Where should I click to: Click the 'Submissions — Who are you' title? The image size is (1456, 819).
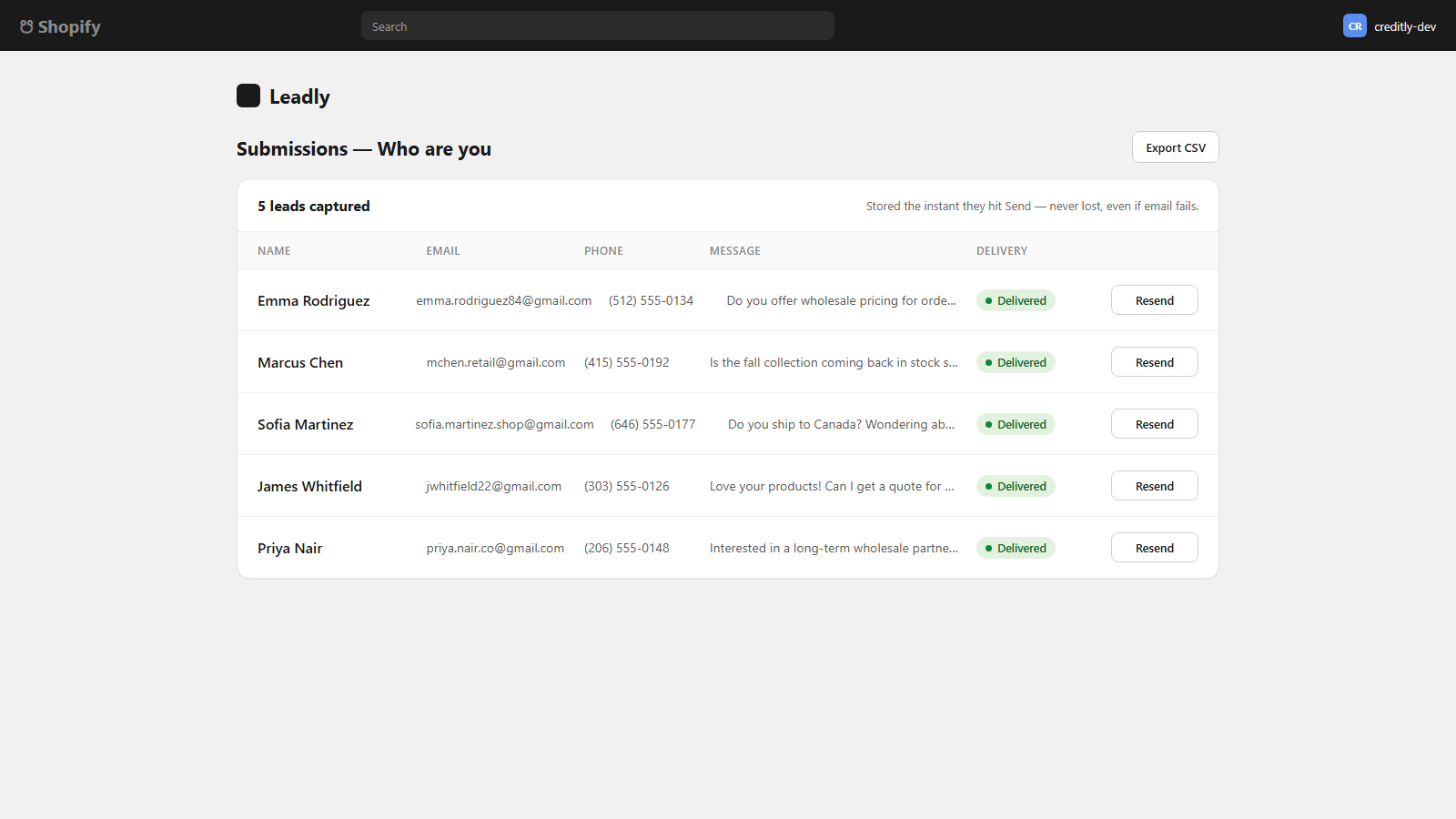(364, 149)
